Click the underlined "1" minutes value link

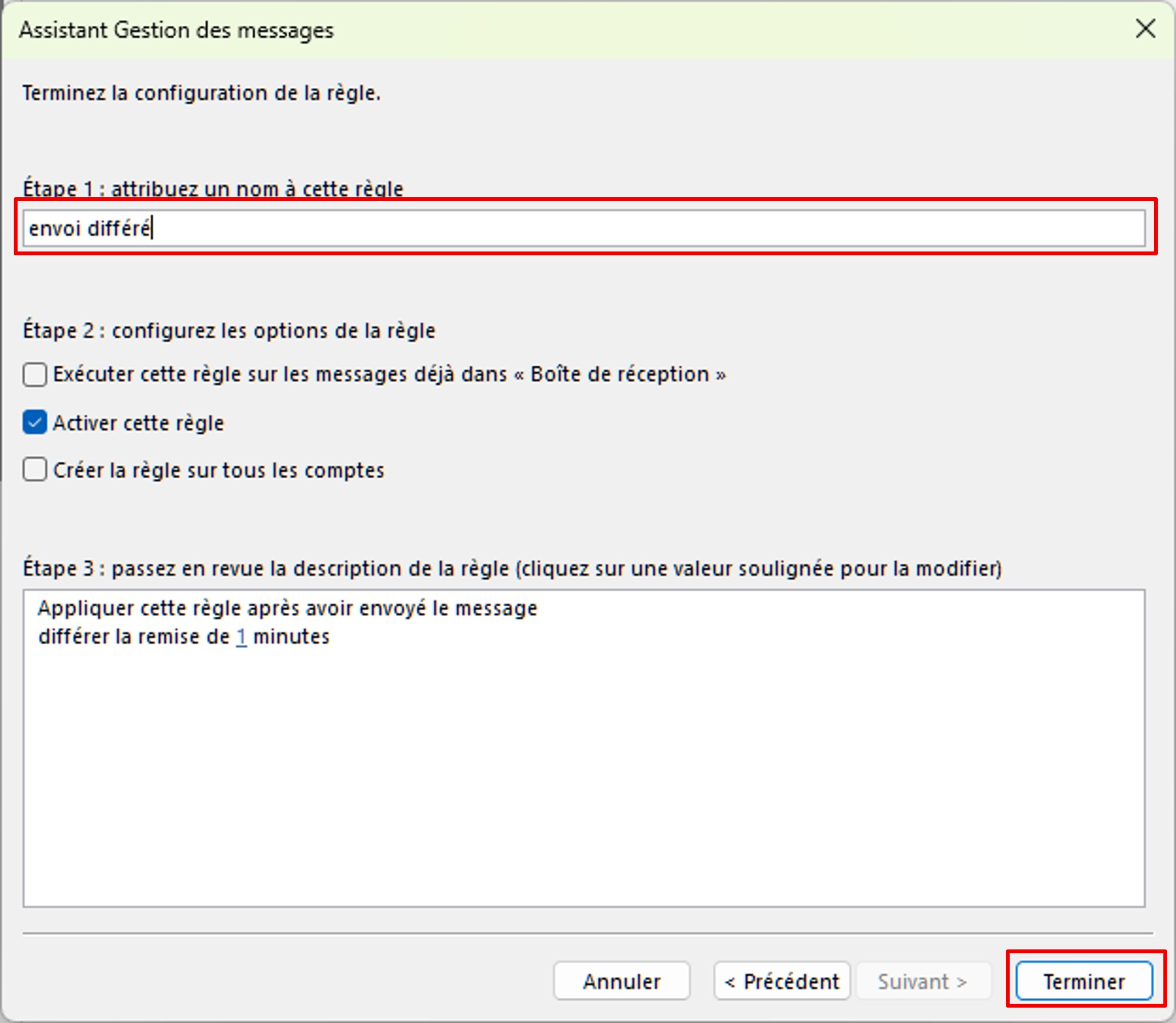[242, 636]
